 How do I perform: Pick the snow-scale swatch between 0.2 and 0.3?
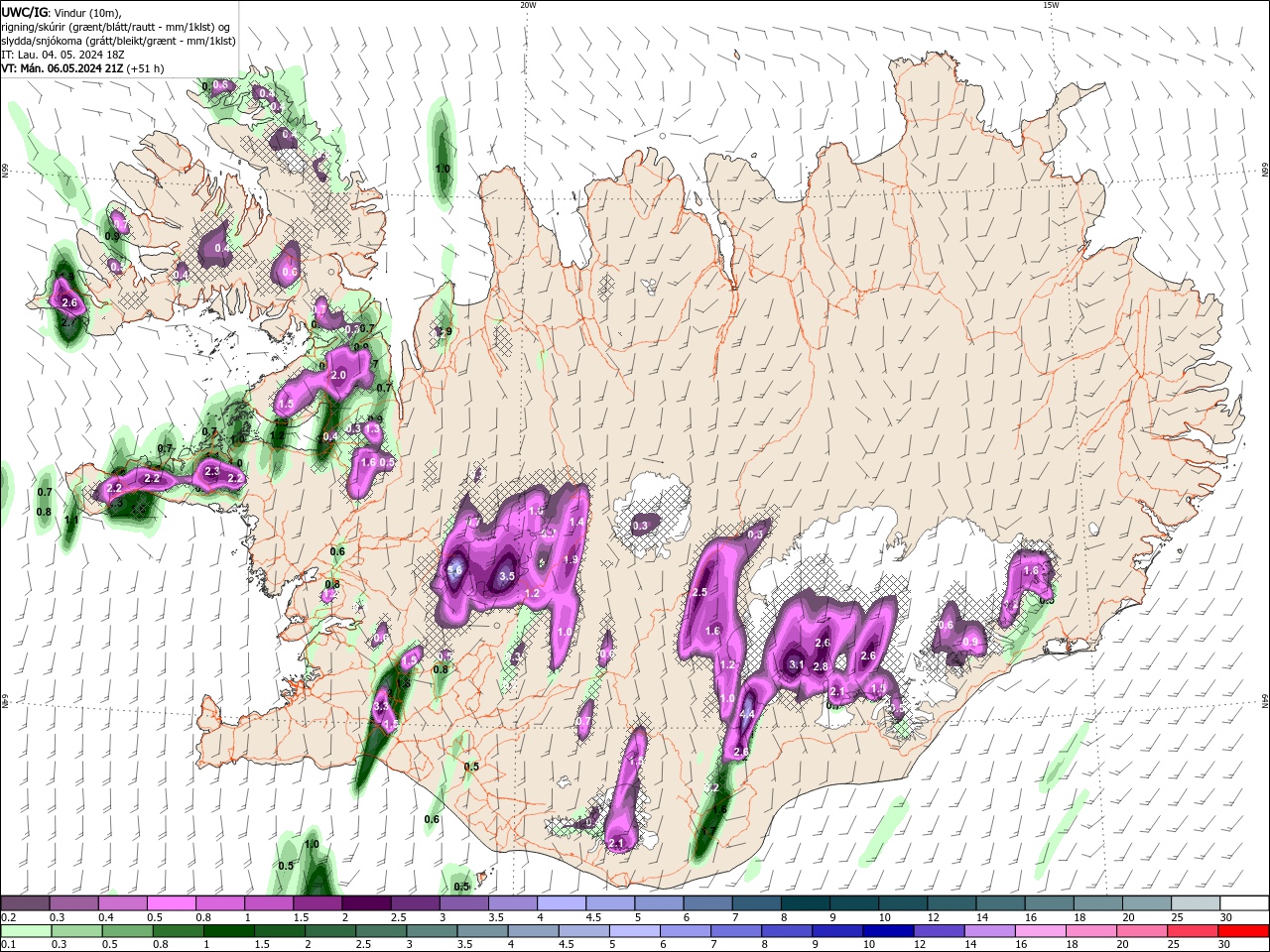tap(25, 903)
